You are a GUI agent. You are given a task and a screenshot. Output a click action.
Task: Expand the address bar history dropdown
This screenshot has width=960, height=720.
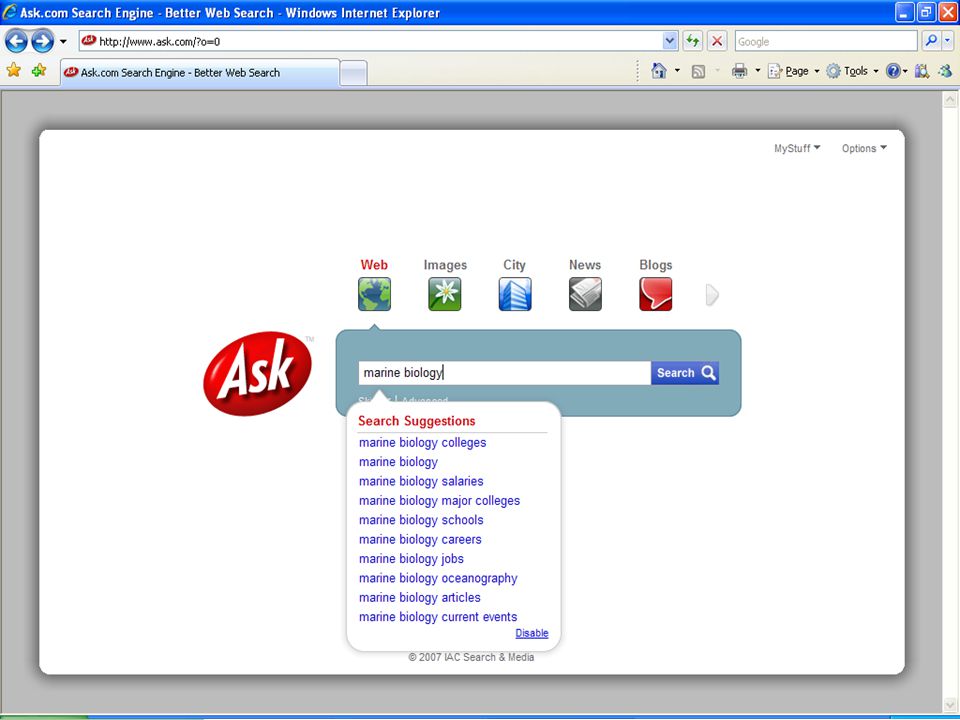(x=670, y=42)
